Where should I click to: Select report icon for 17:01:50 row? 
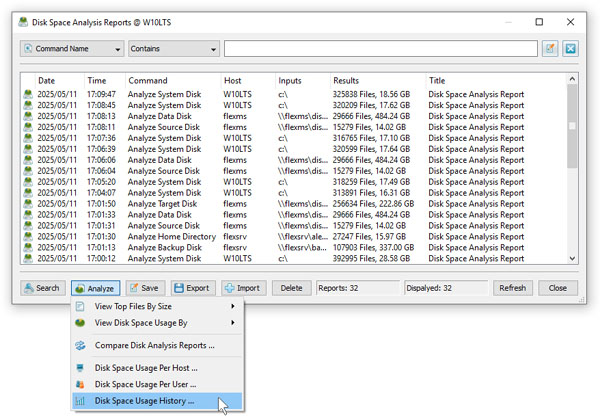(x=28, y=203)
